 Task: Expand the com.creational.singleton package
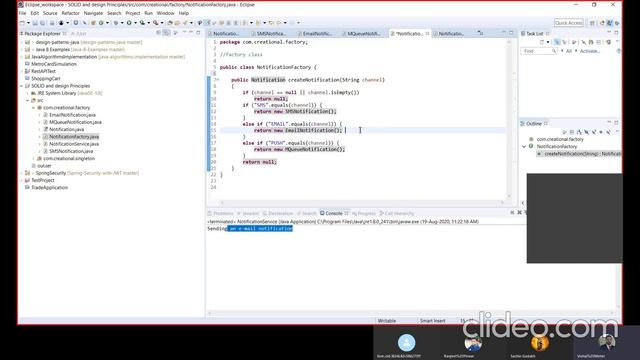tap(33, 159)
